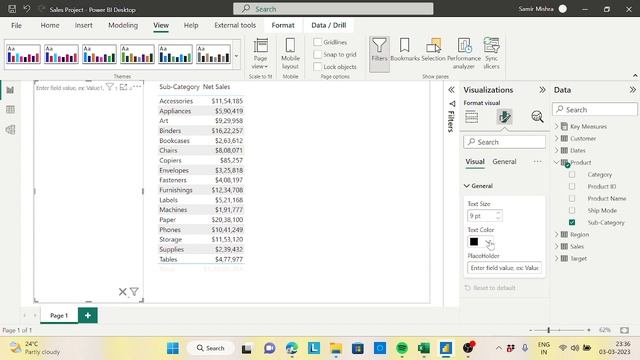Image resolution: width=640 pixels, height=360 pixels.
Task: Expand the Themes gallery dropdown
Action: coord(236,55)
